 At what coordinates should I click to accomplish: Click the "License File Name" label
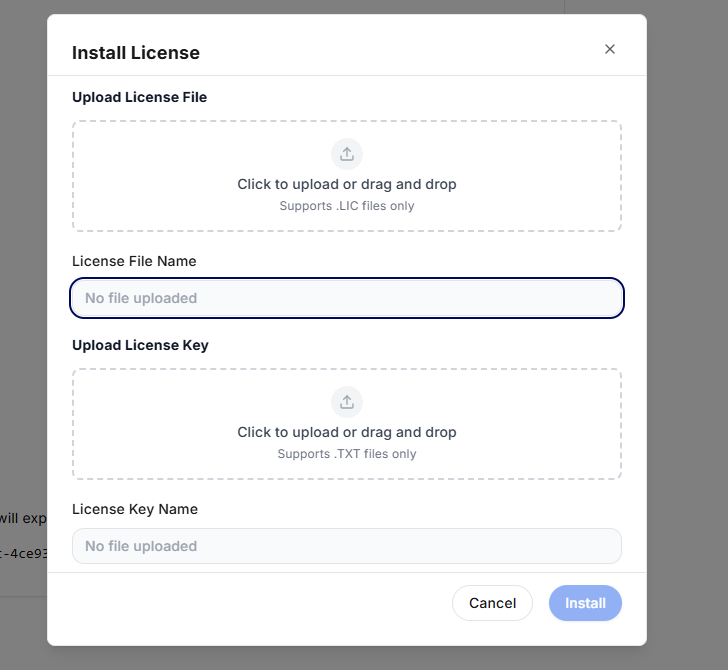[134, 261]
